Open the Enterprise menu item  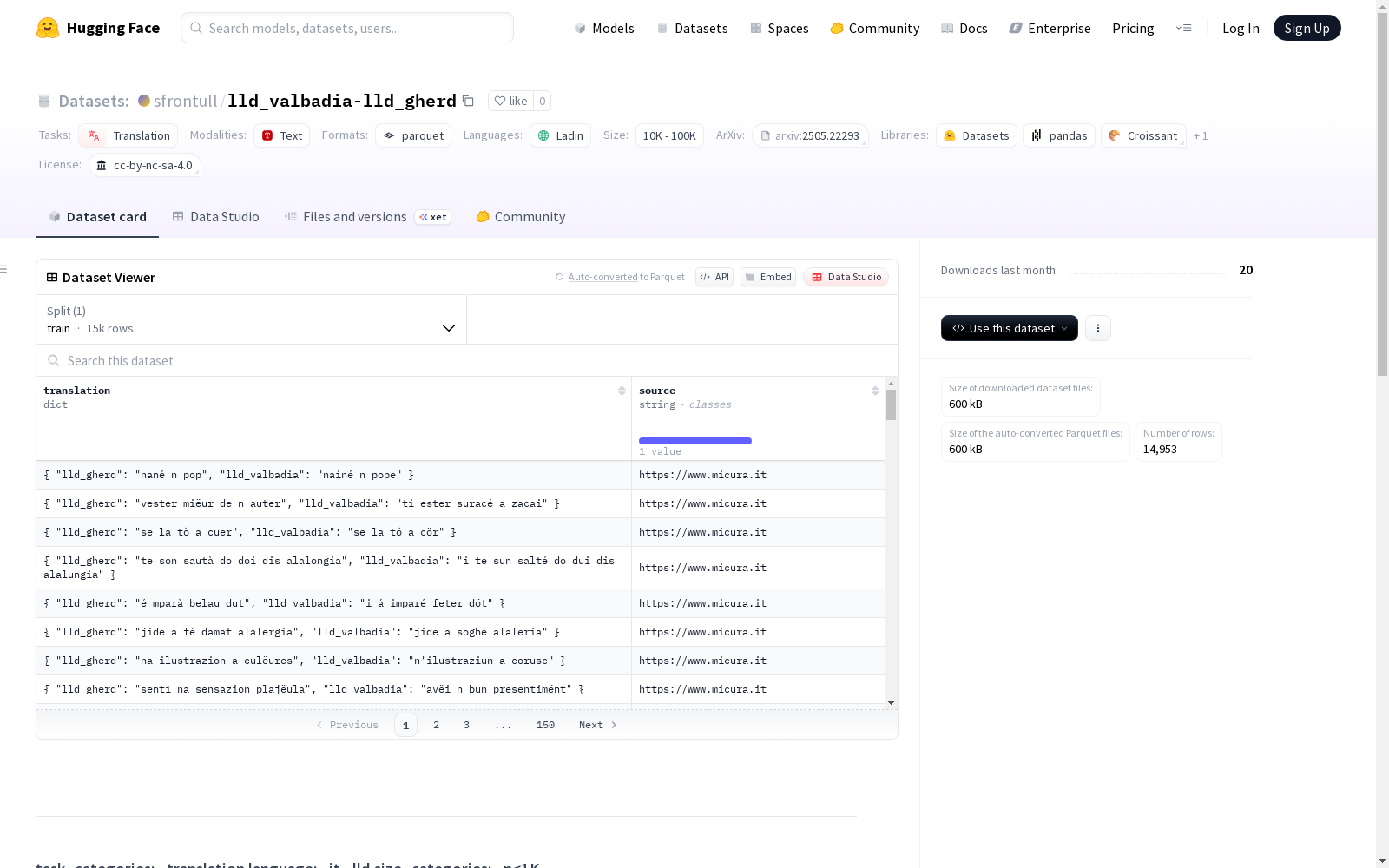1050,28
